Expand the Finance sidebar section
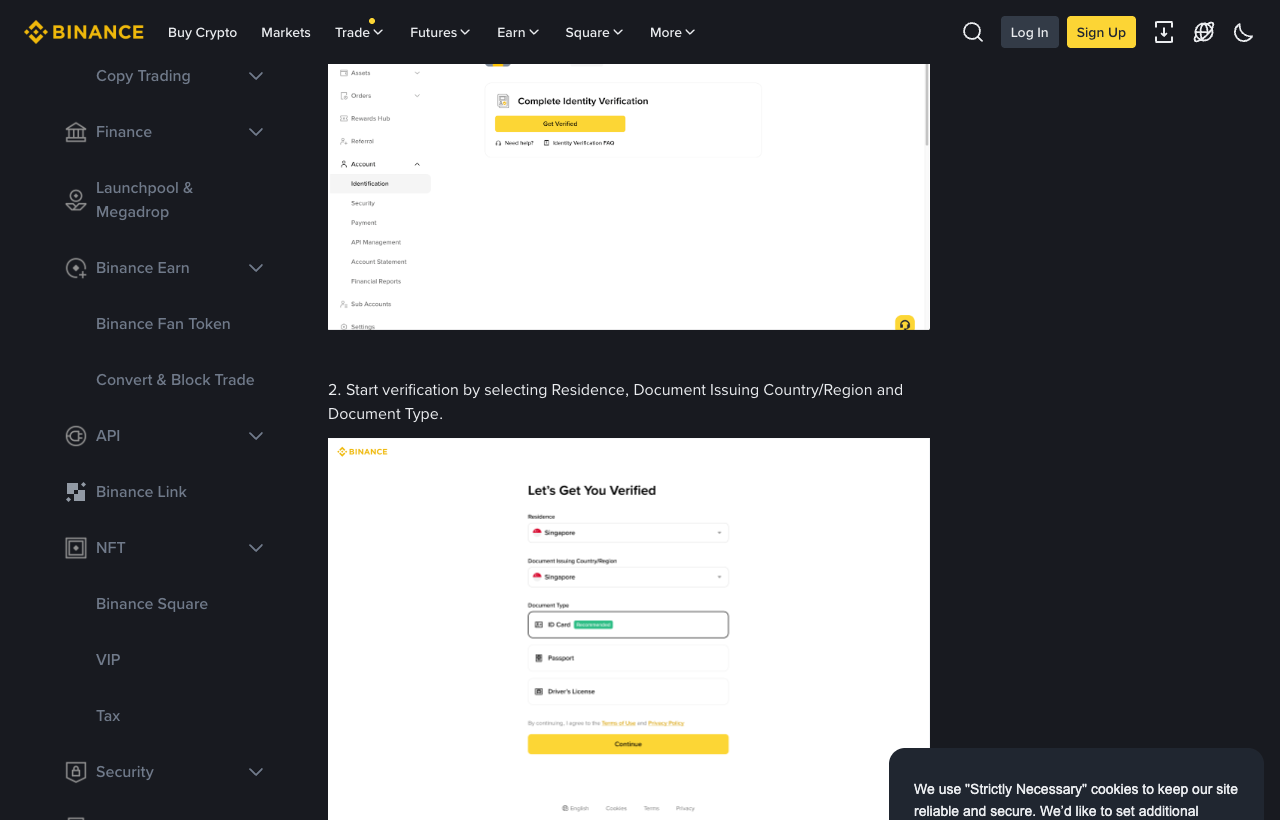Image resolution: width=1280 pixels, height=820 pixels. [x=256, y=132]
